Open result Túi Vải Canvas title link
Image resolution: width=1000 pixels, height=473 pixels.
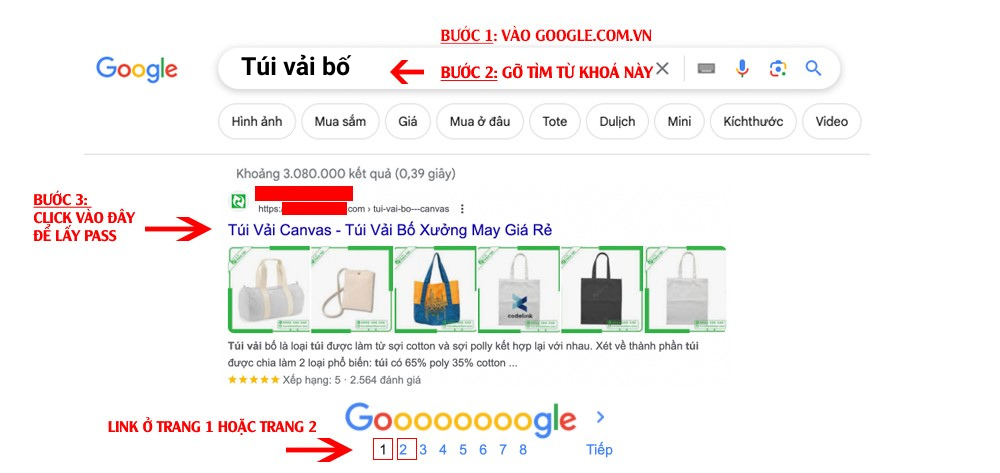(390, 230)
